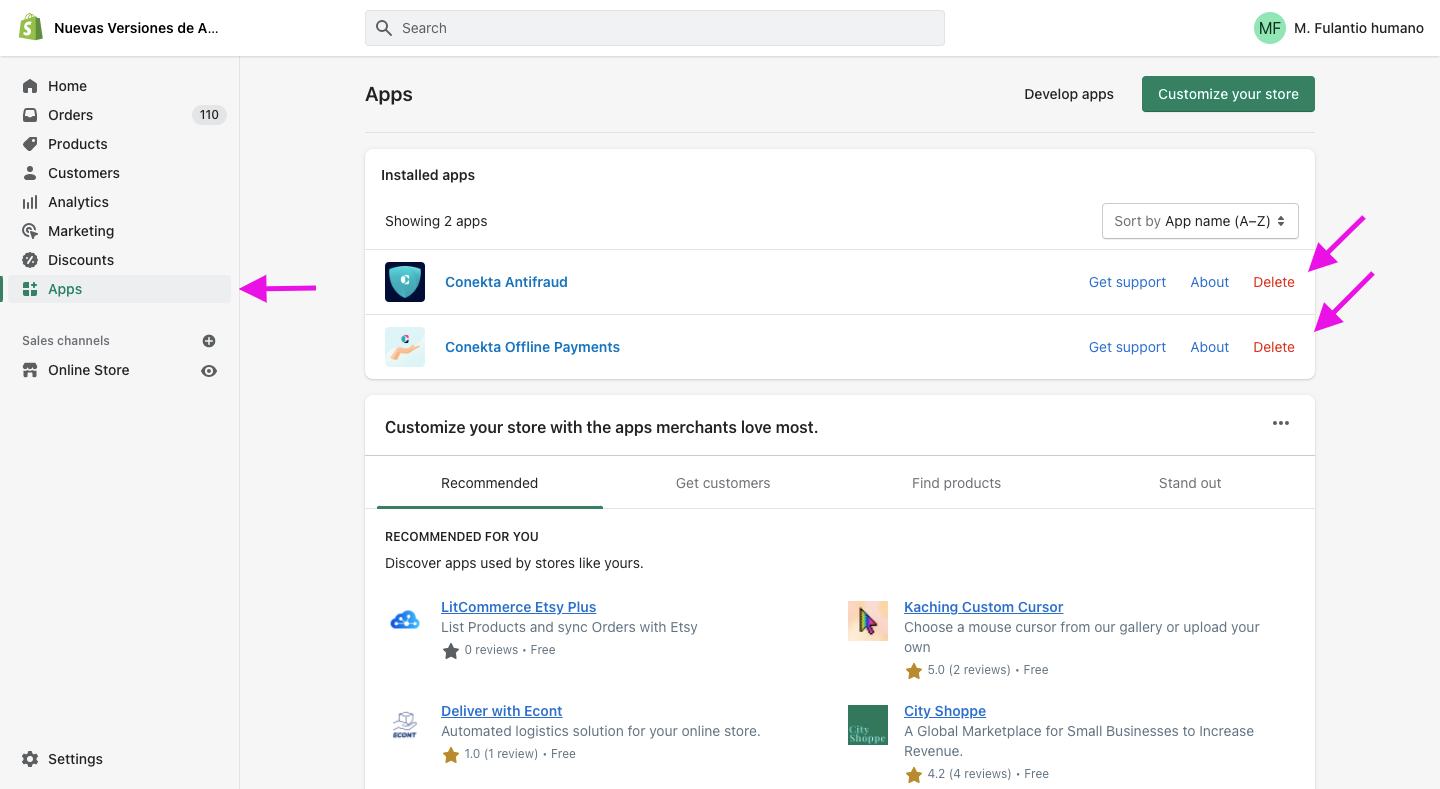The image size is (1440, 789).
Task: Open the Kaching Custom Cursor link
Action: click(x=983, y=607)
